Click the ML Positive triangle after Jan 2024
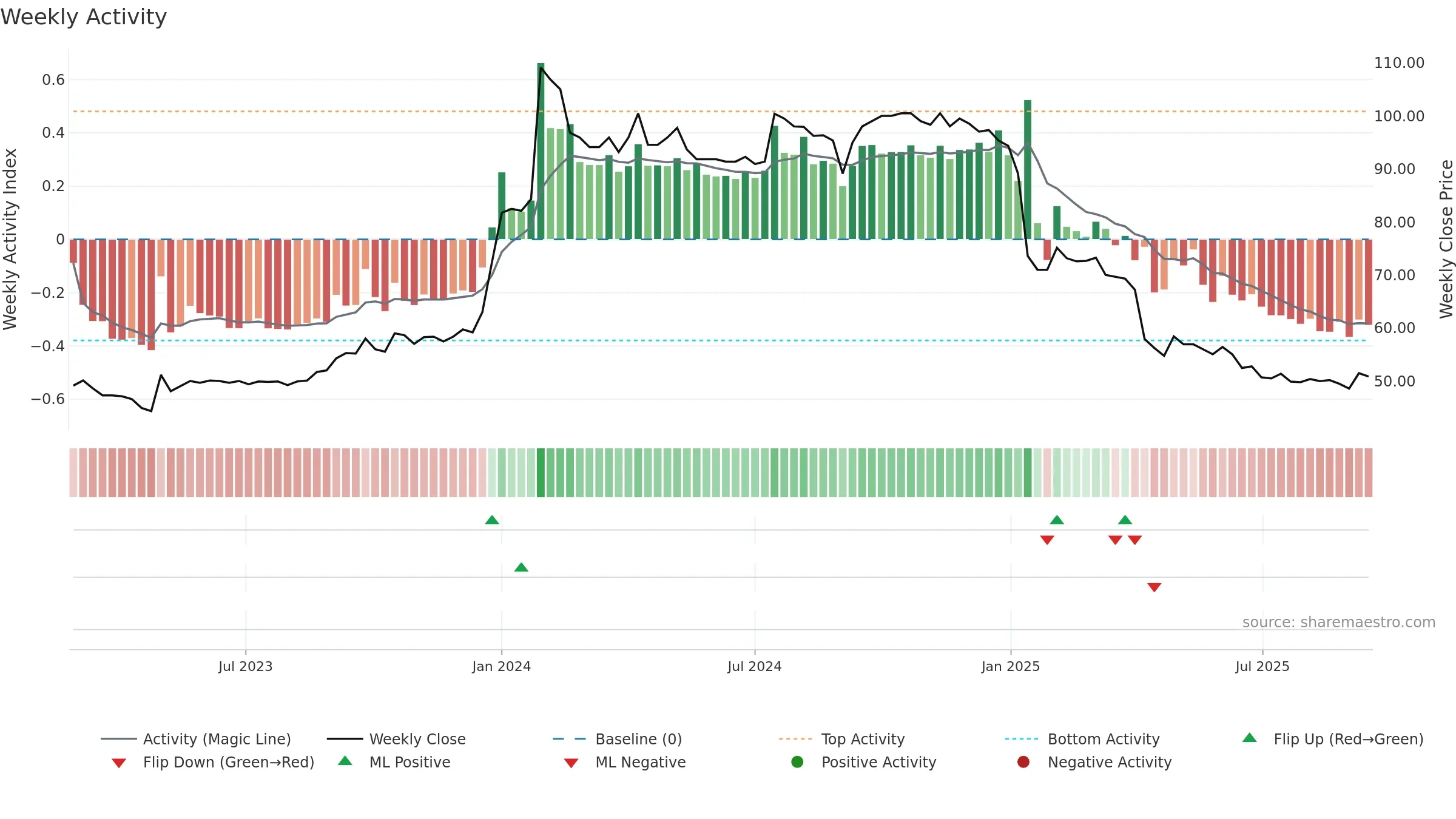 pyautogui.click(x=521, y=567)
